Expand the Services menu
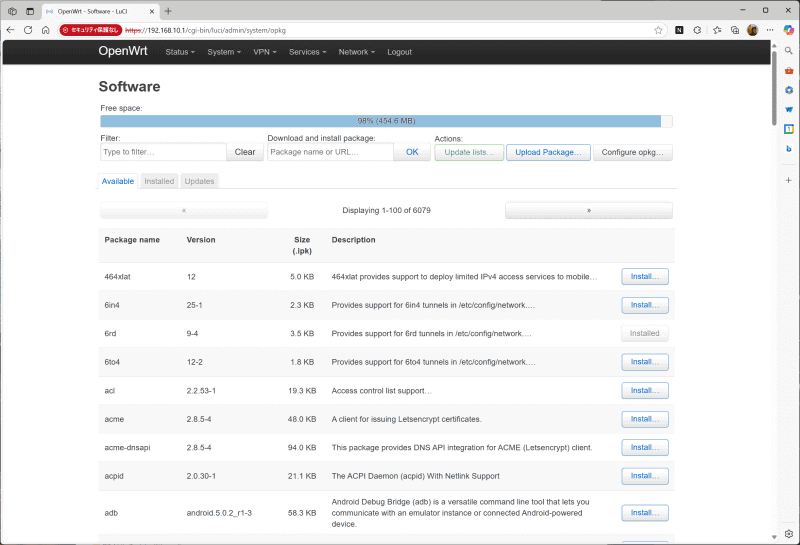This screenshot has width=800, height=545. tap(307, 52)
